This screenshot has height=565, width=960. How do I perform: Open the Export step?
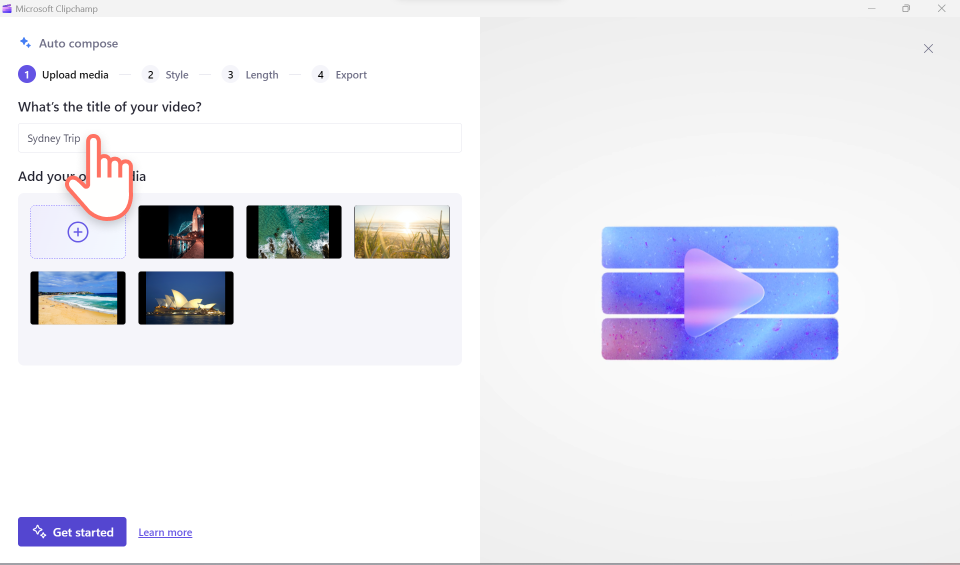pyautogui.click(x=340, y=75)
